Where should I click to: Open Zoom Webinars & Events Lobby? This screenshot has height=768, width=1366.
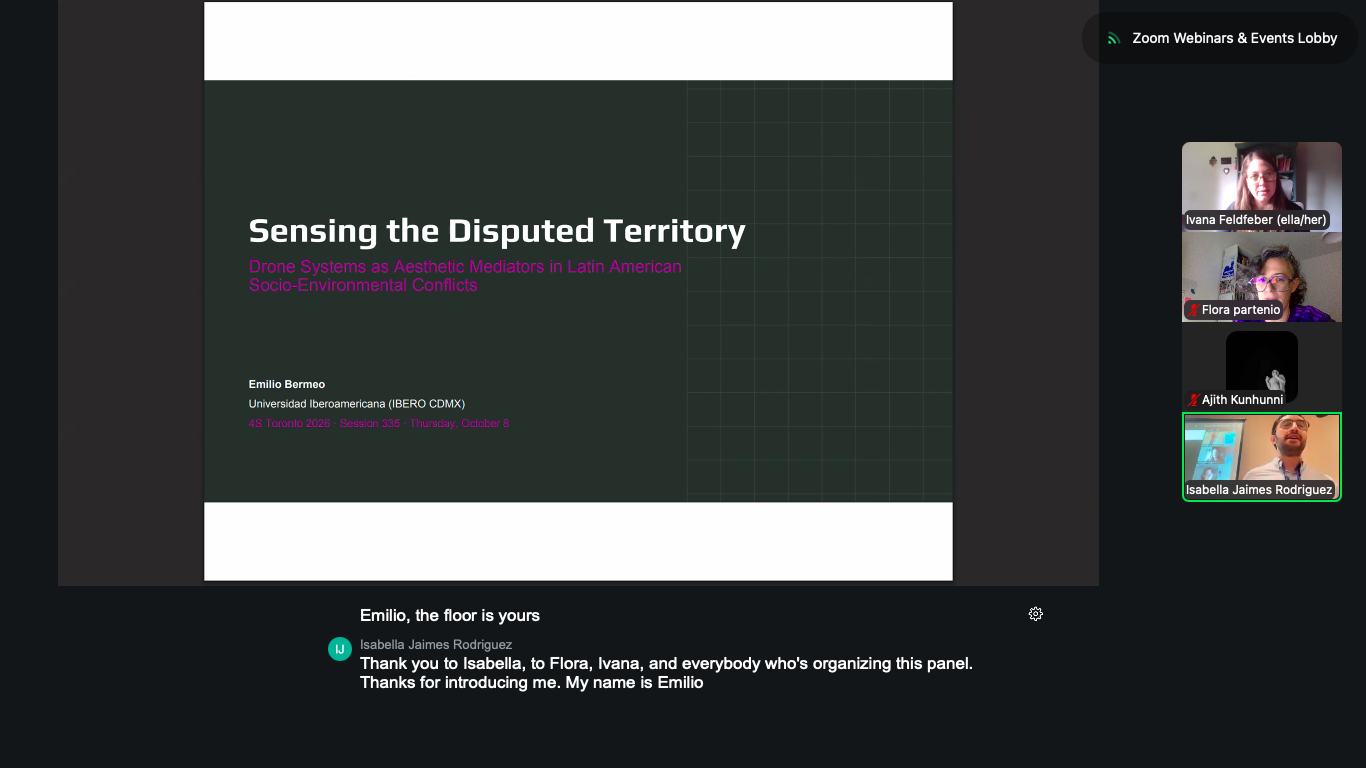tap(1221, 38)
